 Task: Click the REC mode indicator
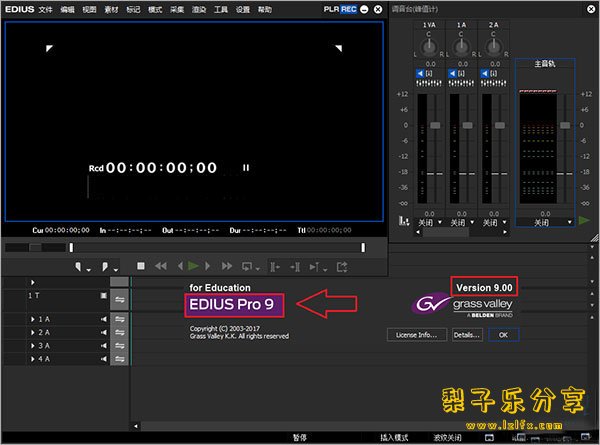coord(349,9)
